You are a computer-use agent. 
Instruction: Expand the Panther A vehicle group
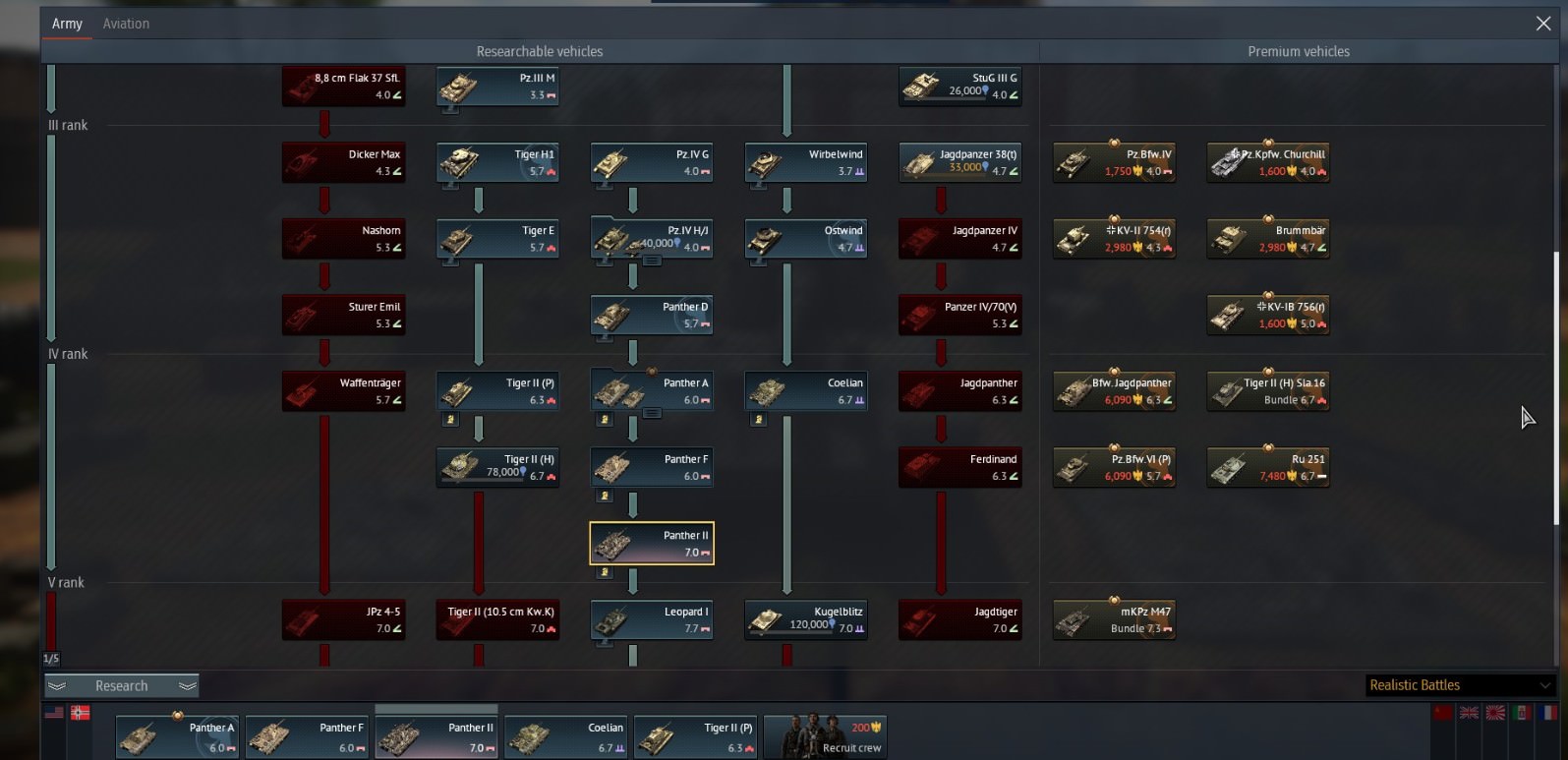click(651, 413)
